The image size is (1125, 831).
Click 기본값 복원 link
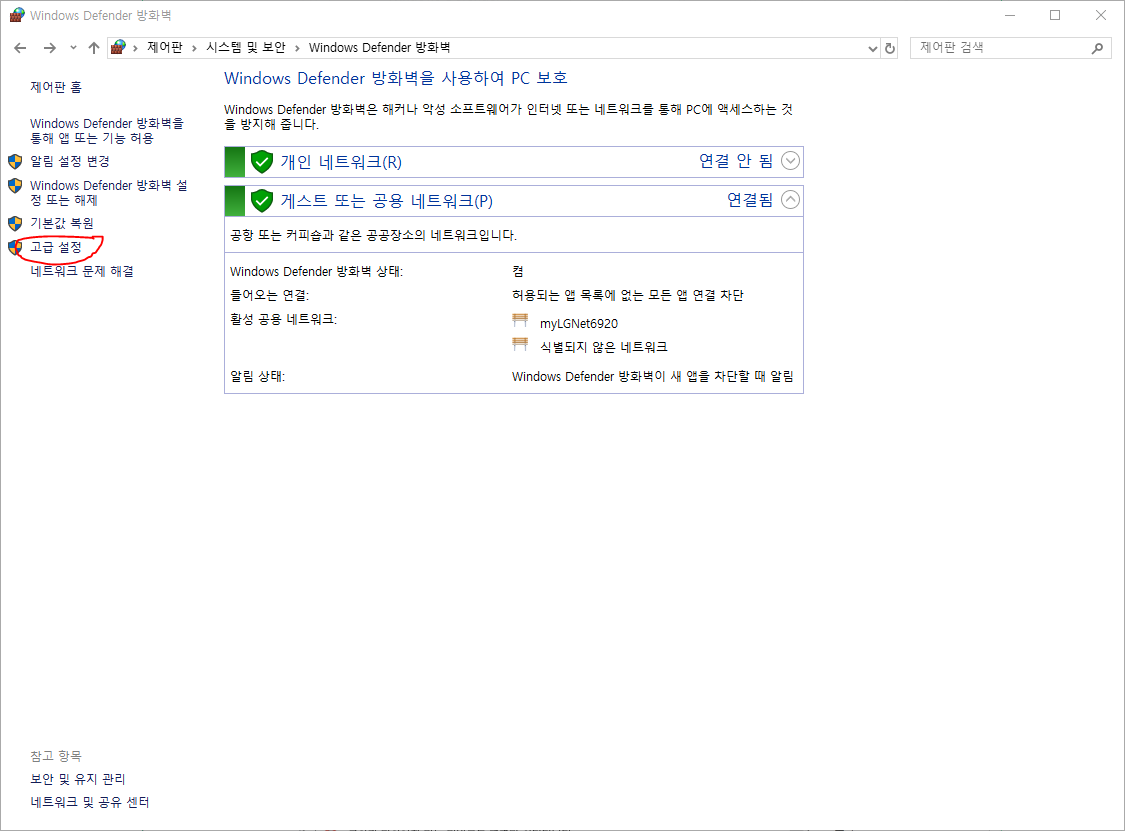pos(62,223)
